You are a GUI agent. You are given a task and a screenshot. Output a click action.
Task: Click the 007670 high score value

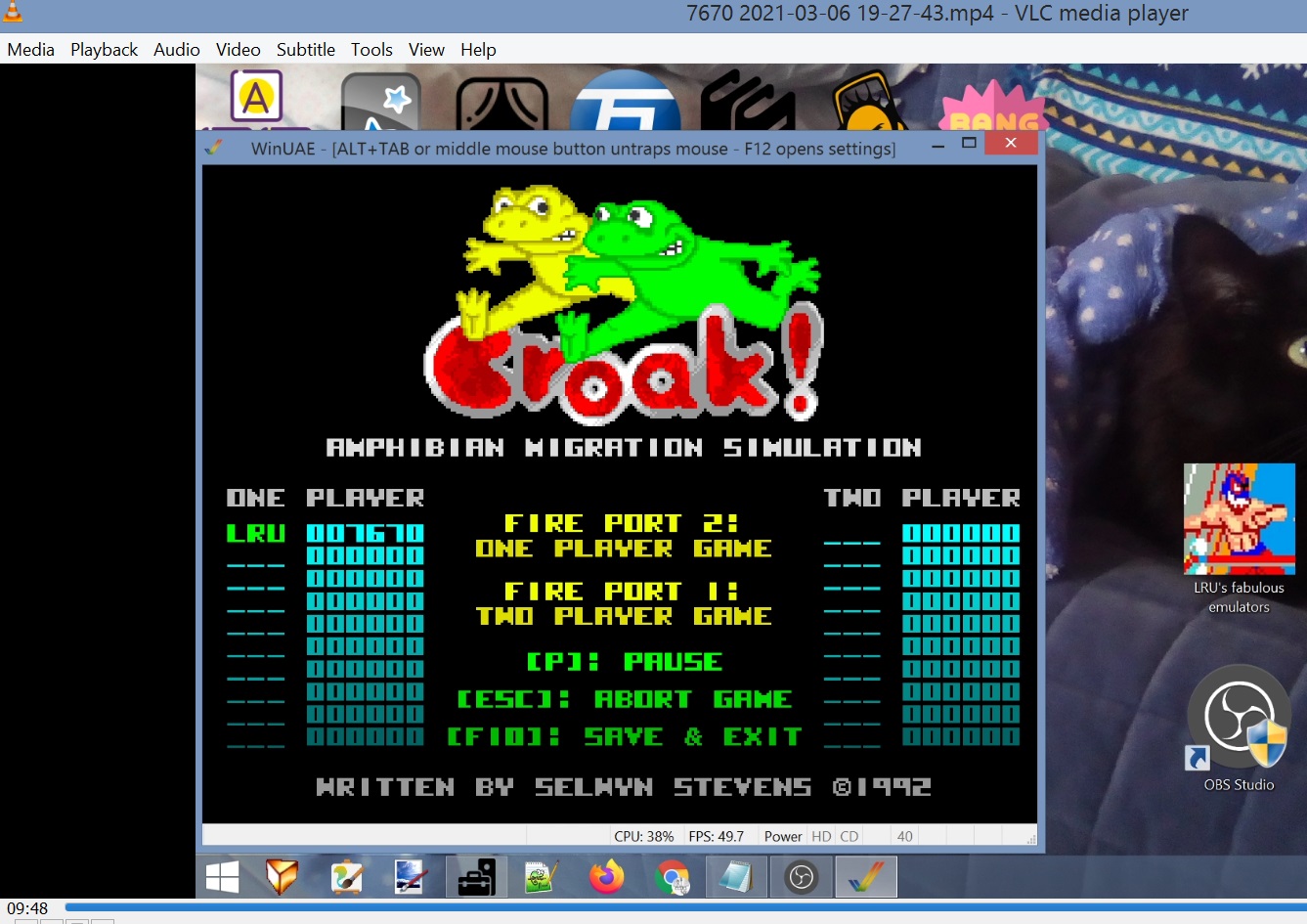tap(366, 533)
